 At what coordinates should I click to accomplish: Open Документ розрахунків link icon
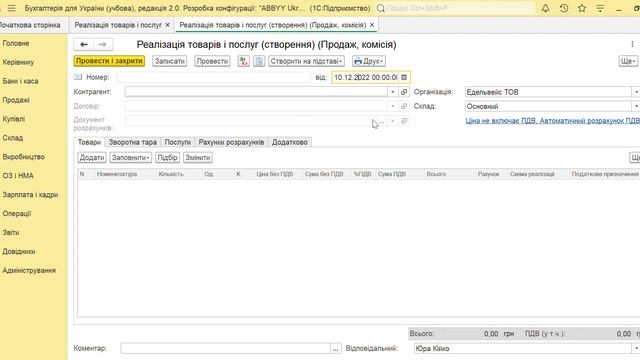click(404, 121)
